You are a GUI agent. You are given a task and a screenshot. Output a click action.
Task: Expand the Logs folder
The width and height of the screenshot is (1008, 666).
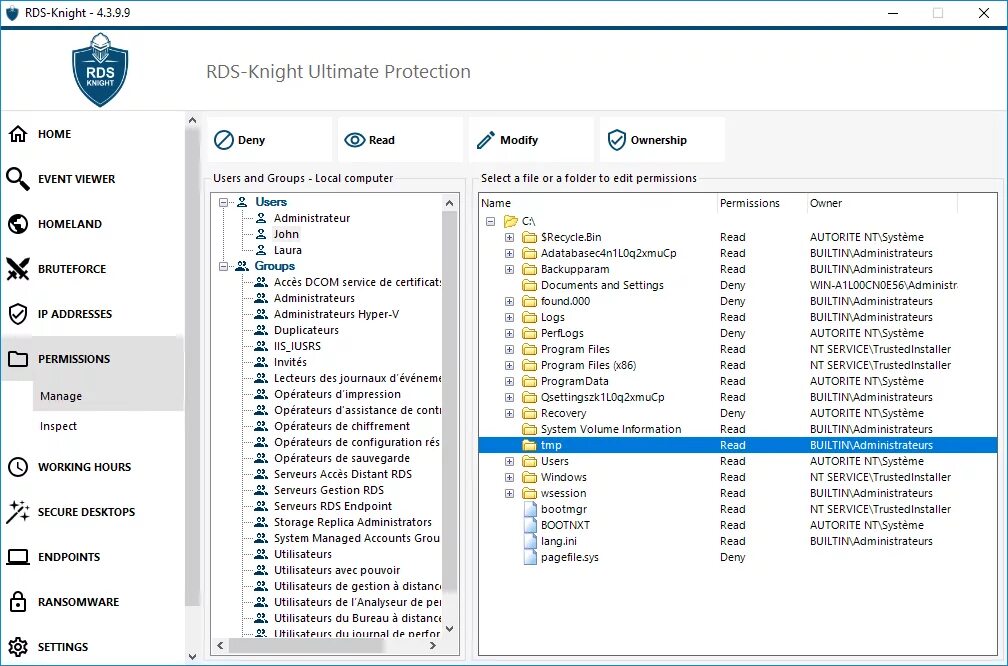pos(509,317)
